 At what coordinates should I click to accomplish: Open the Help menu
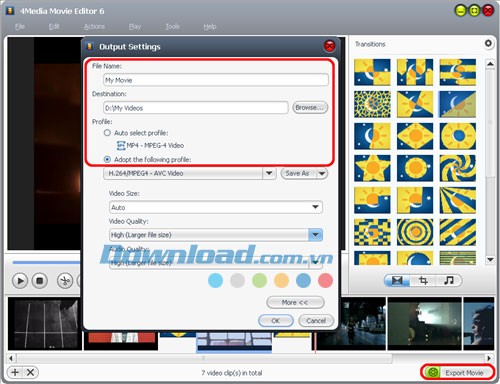click(210, 26)
